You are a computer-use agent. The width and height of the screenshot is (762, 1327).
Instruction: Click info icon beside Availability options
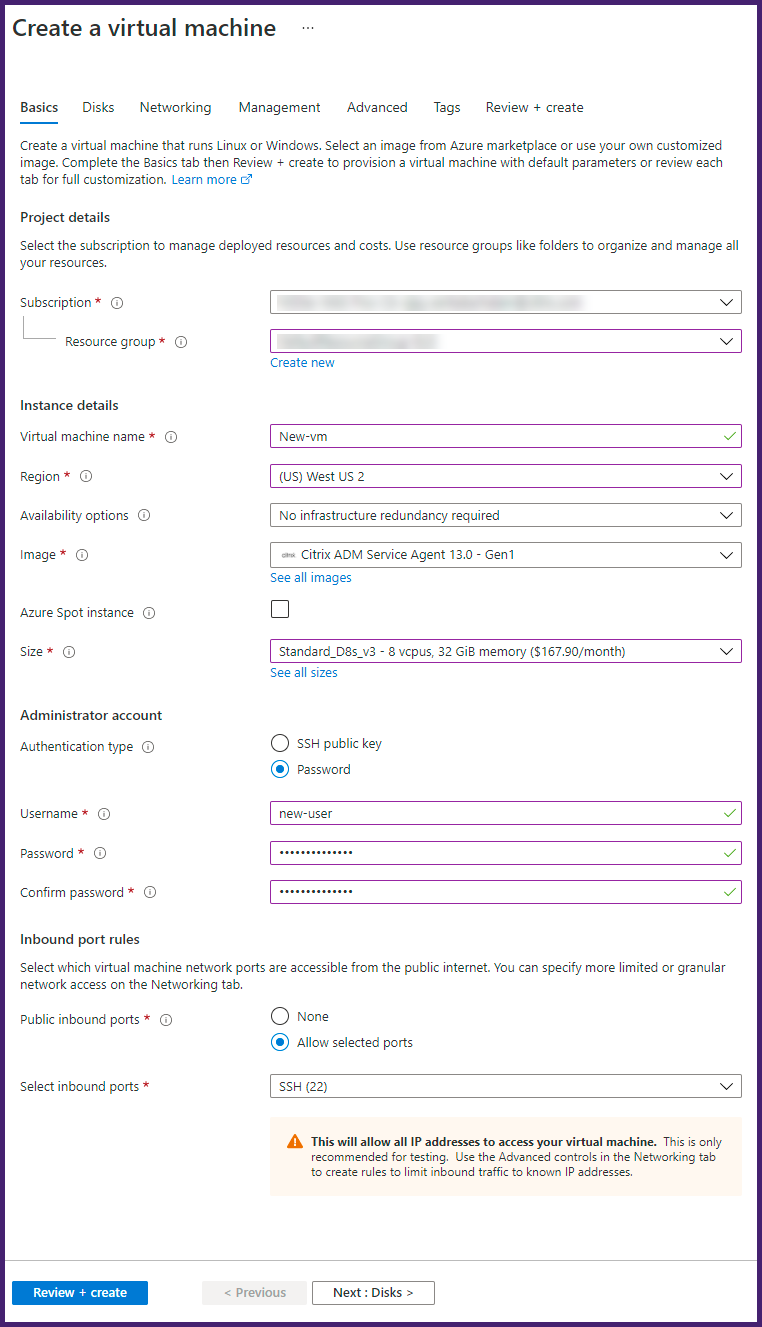coord(144,516)
